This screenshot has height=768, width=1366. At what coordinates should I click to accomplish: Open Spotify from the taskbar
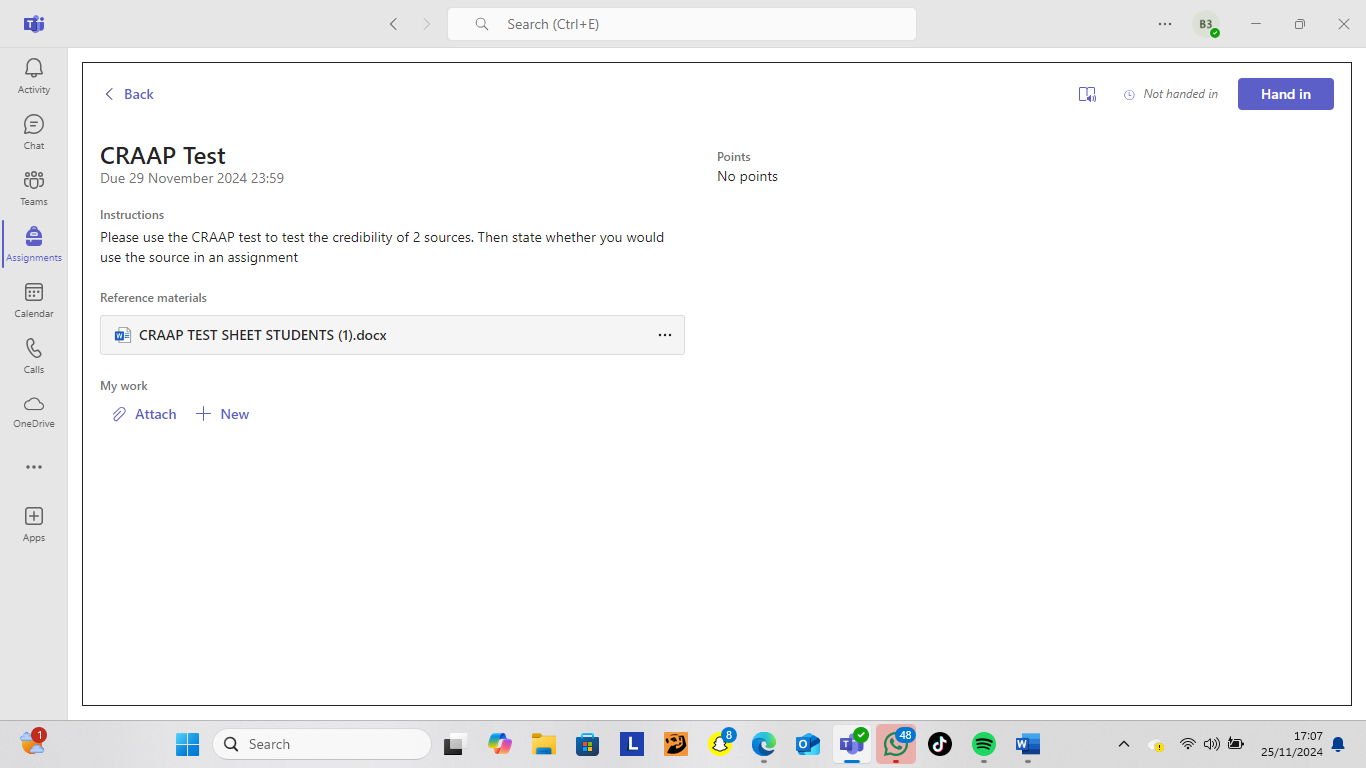click(984, 744)
